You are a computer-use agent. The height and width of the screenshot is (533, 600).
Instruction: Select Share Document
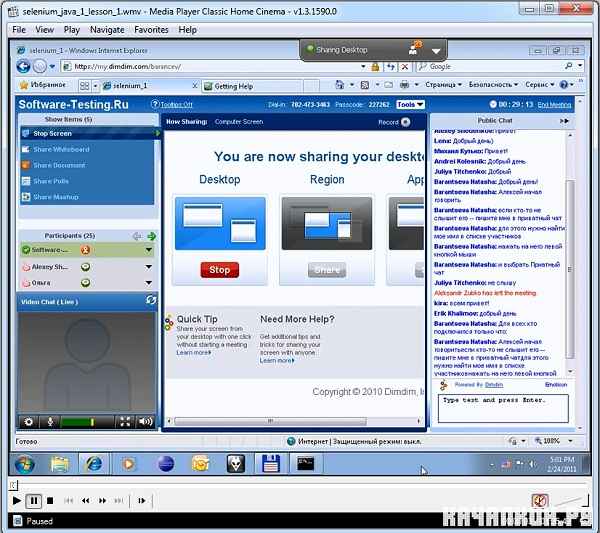pyautogui.click(x=87, y=165)
